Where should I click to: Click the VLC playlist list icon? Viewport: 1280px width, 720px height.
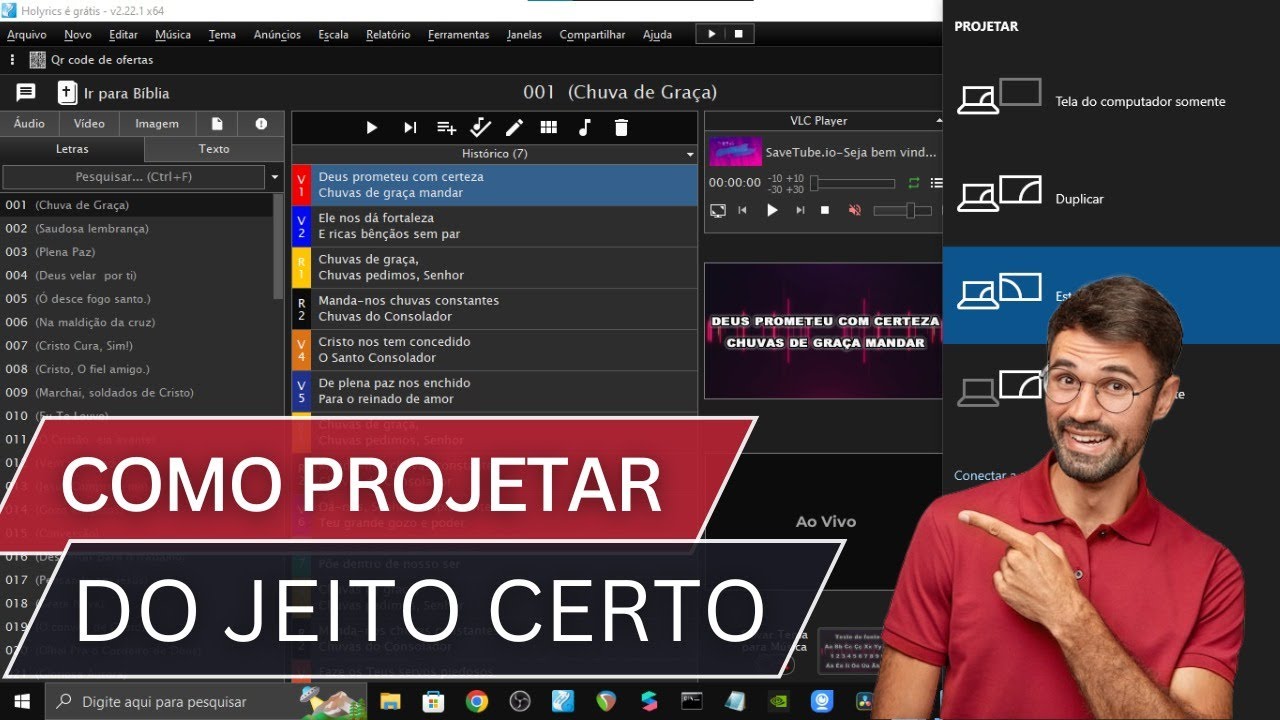click(x=936, y=183)
